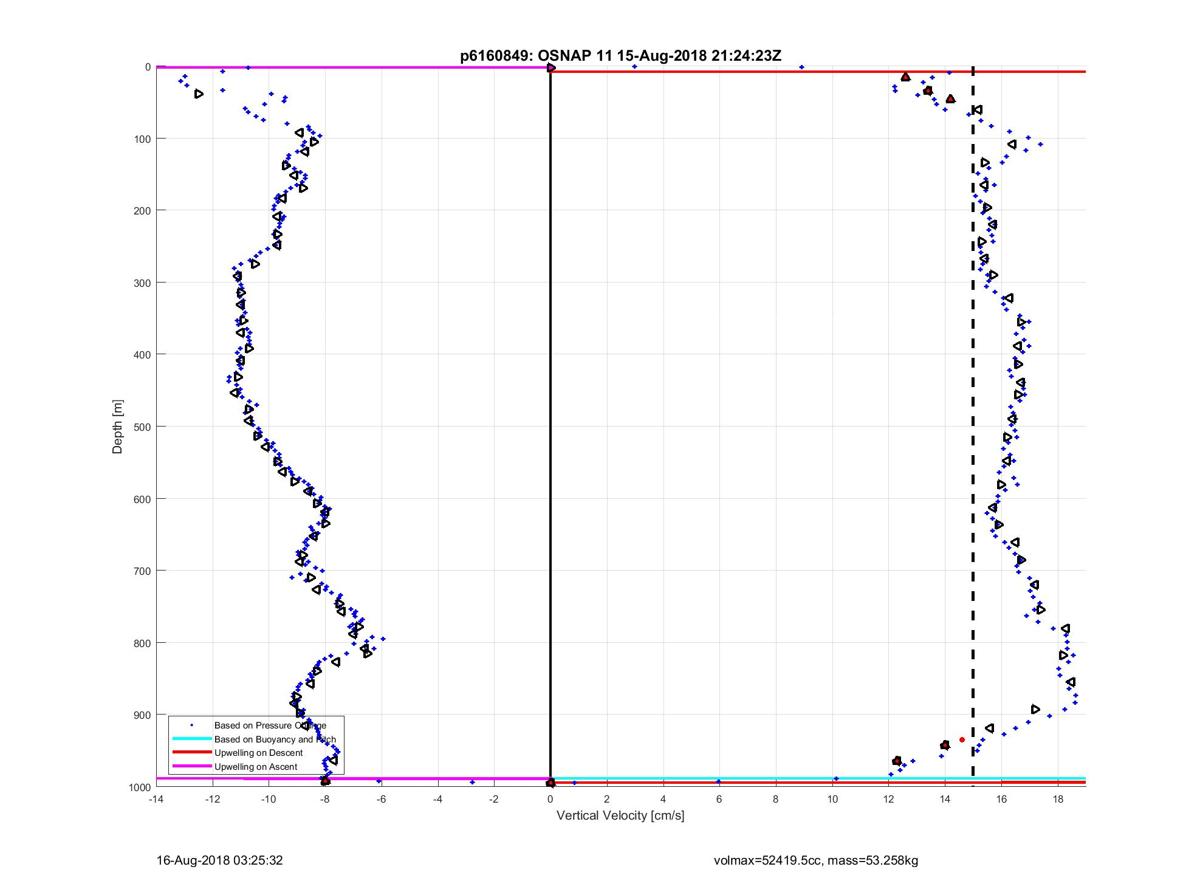This screenshot has height=885, width=1200.
Task: Click velocity axis tick label "-2"
Action: tap(494, 799)
